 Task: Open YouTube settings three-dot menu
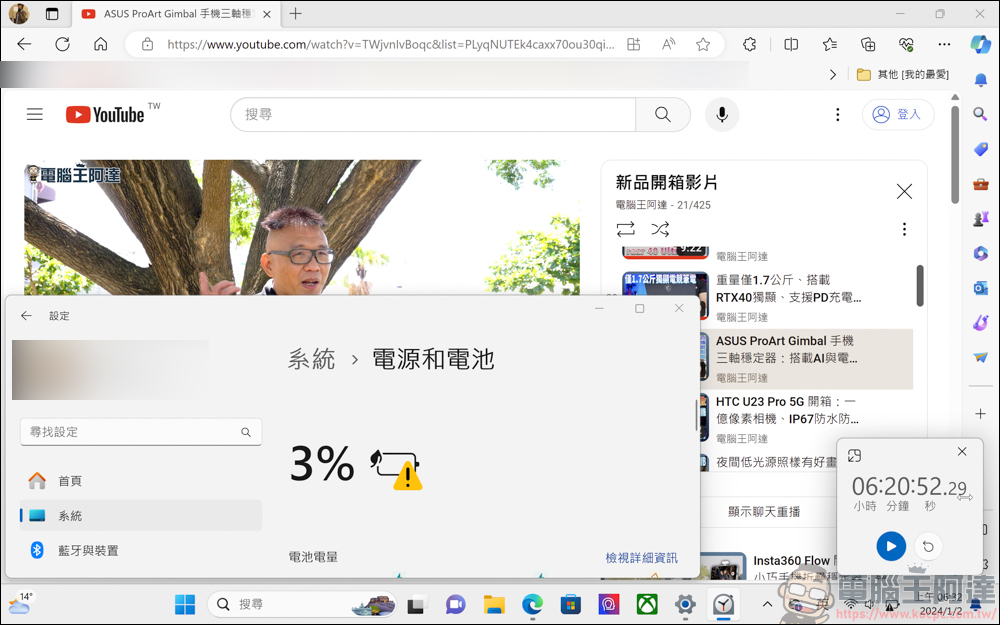pyautogui.click(x=838, y=115)
